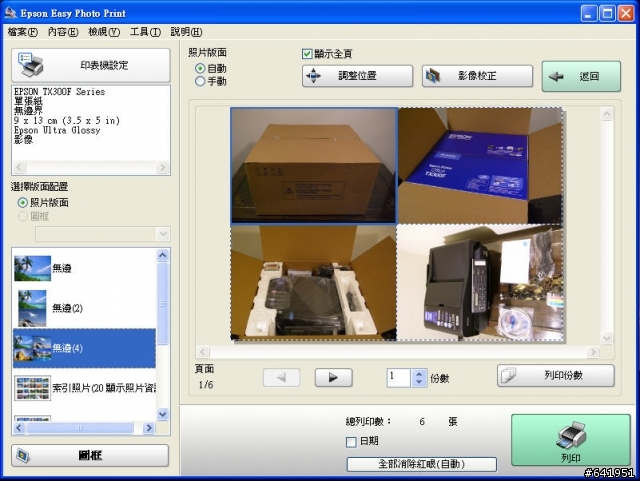Select index photo layout 索引照片(20
The height and width of the screenshot is (481, 640).
coord(84,388)
